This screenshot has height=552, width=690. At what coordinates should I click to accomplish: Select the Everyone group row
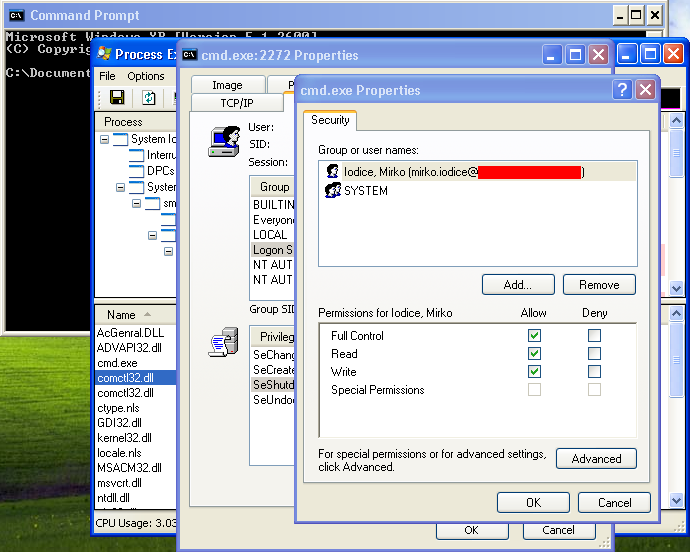(272, 220)
